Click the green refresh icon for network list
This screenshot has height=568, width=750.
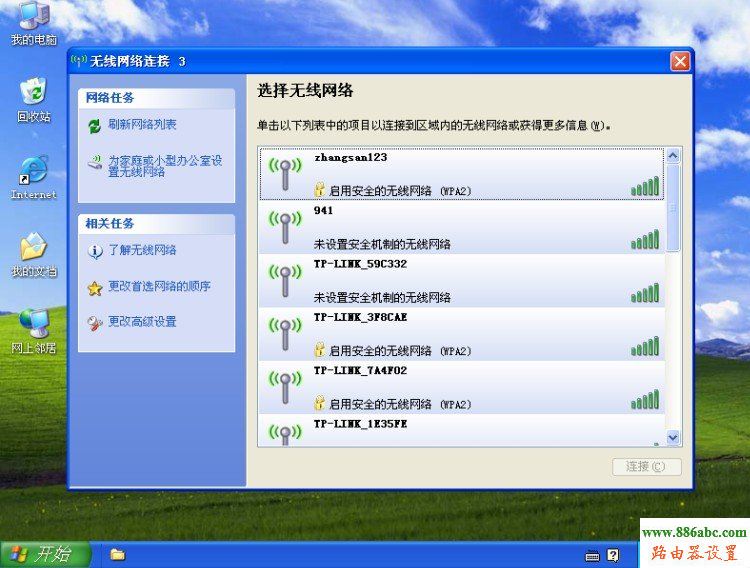click(x=95, y=126)
